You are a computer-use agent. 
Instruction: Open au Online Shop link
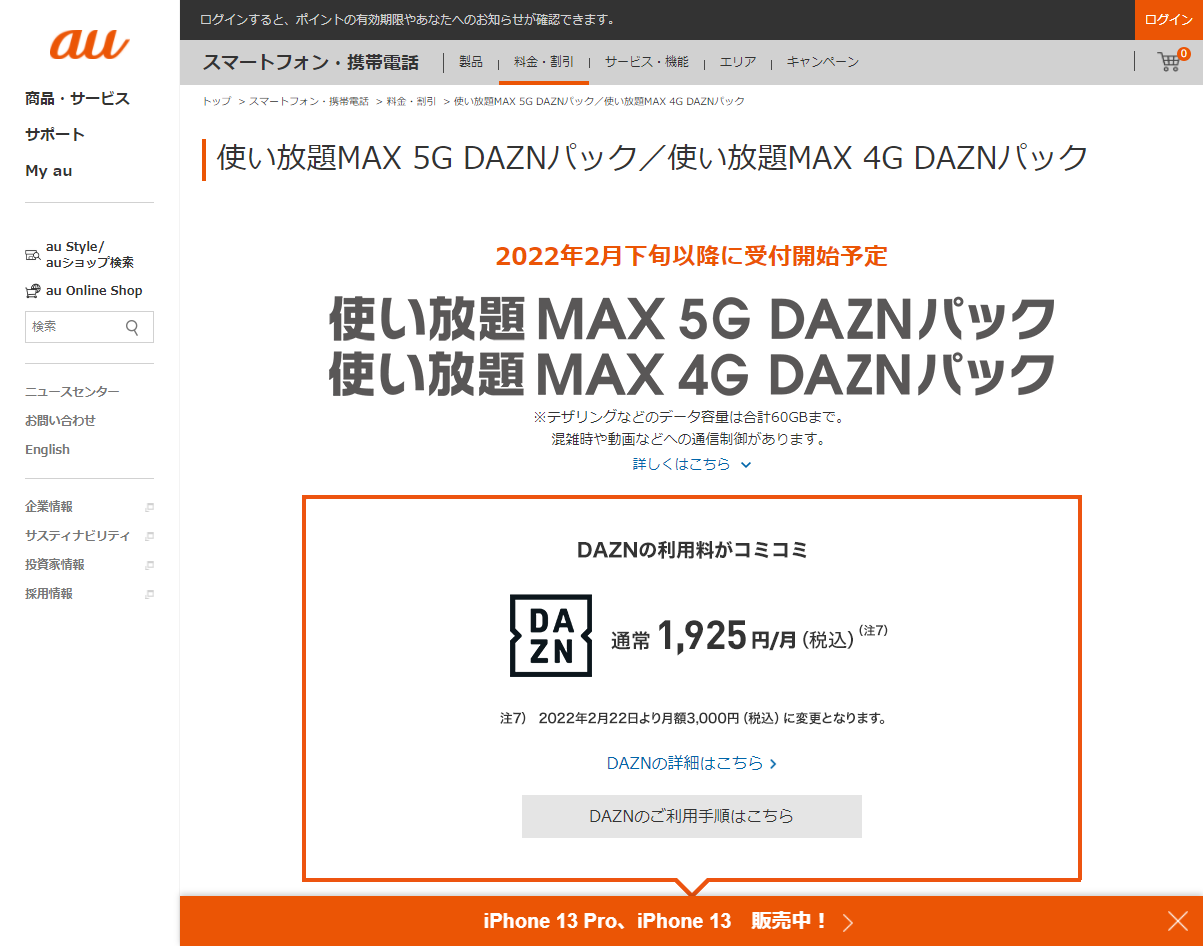click(94, 291)
